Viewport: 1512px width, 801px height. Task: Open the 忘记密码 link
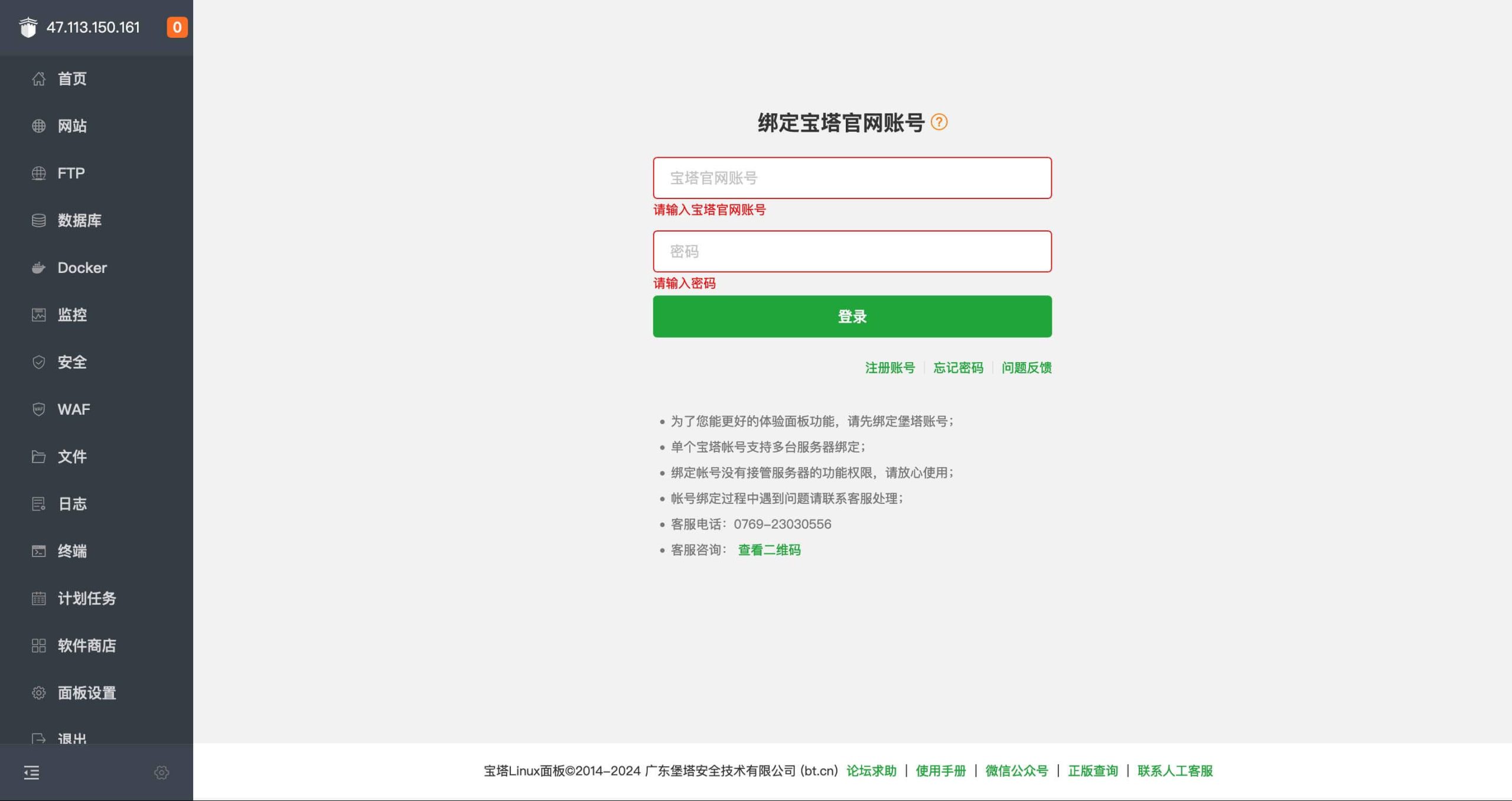[958, 367]
